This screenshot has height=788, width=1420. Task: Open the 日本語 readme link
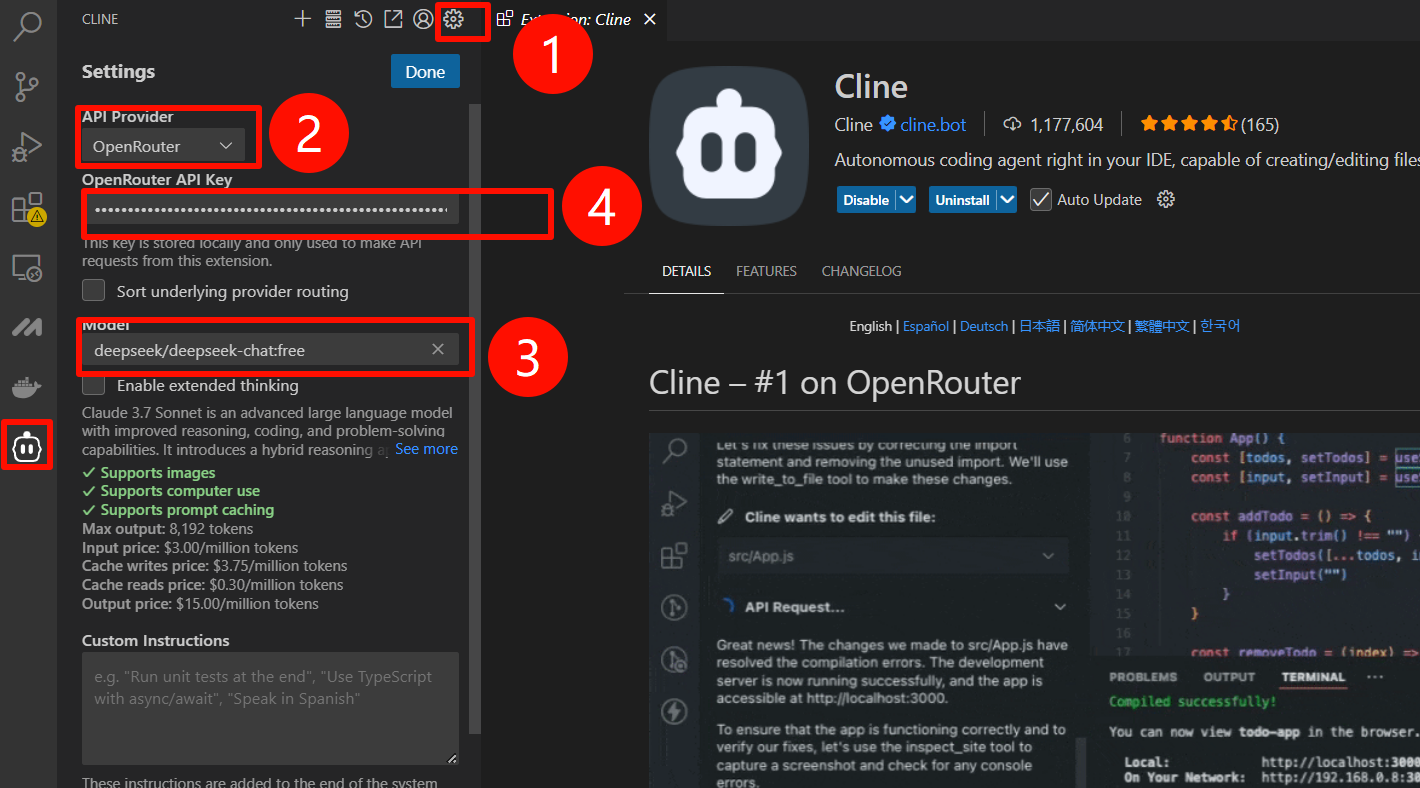tap(1039, 326)
